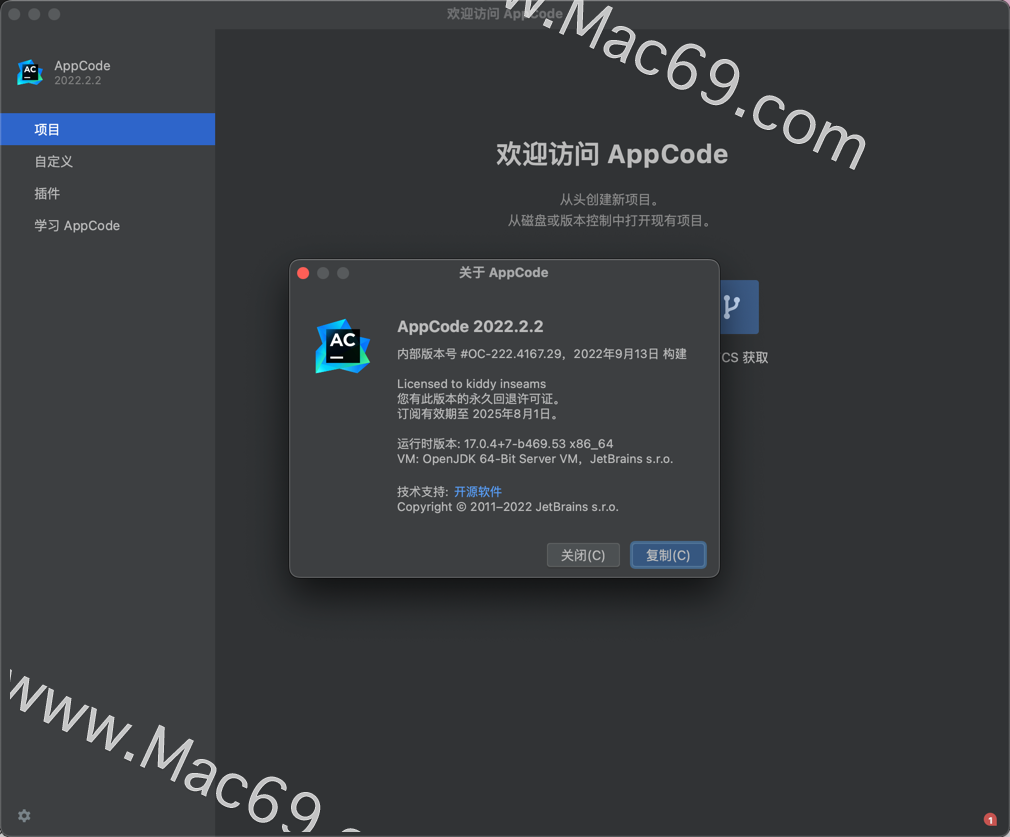Click the Licensed to kiddy inseams text
Image resolution: width=1010 pixels, height=837 pixels.
472,383
